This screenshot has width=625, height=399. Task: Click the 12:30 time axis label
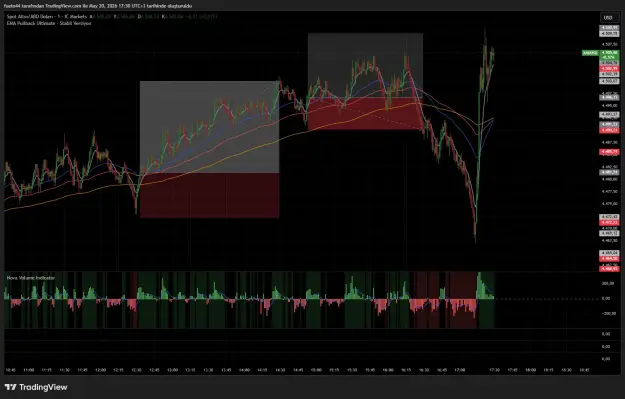click(x=136, y=370)
